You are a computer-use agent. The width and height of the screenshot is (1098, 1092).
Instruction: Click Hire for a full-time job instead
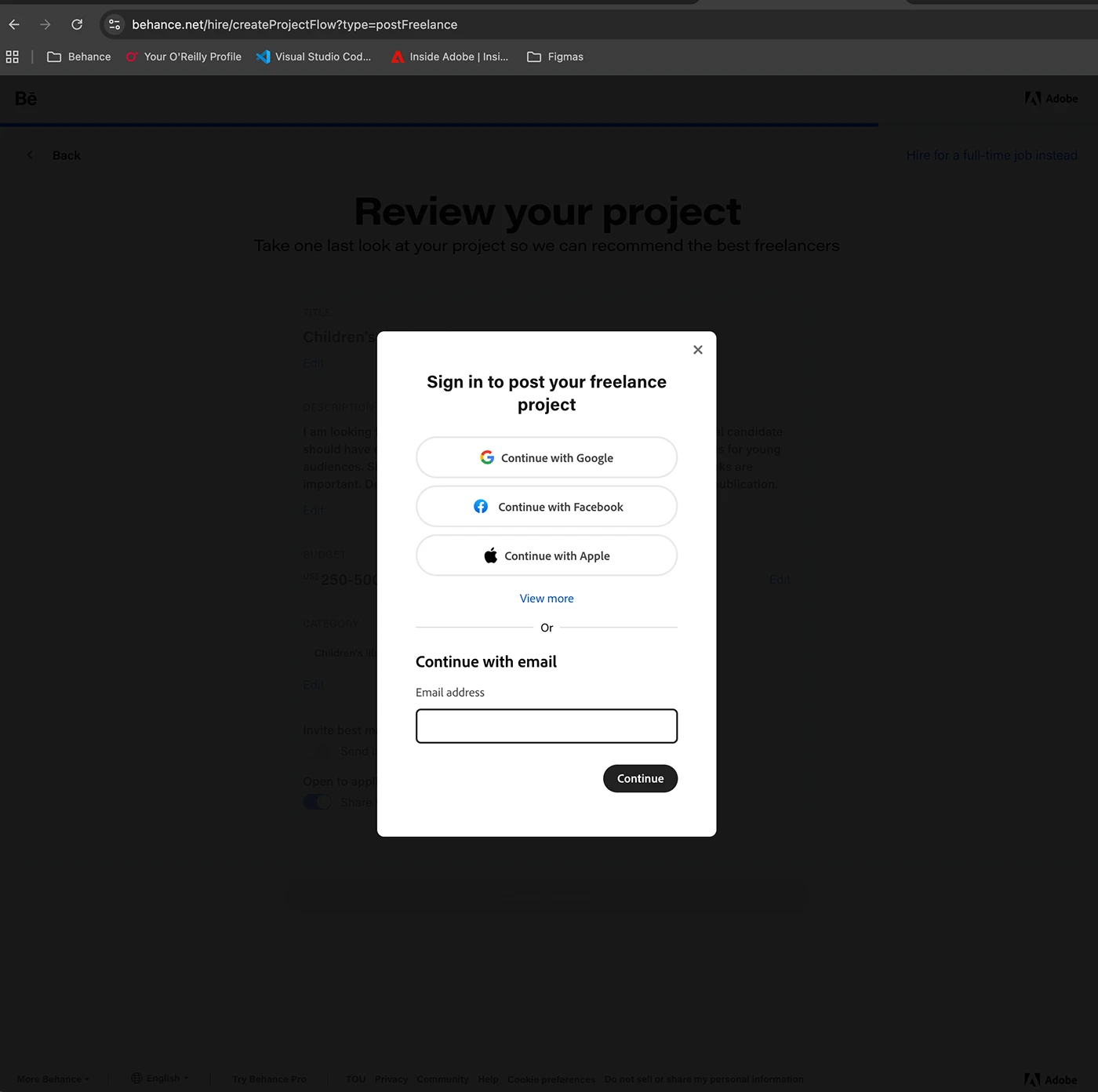[991, 155]
